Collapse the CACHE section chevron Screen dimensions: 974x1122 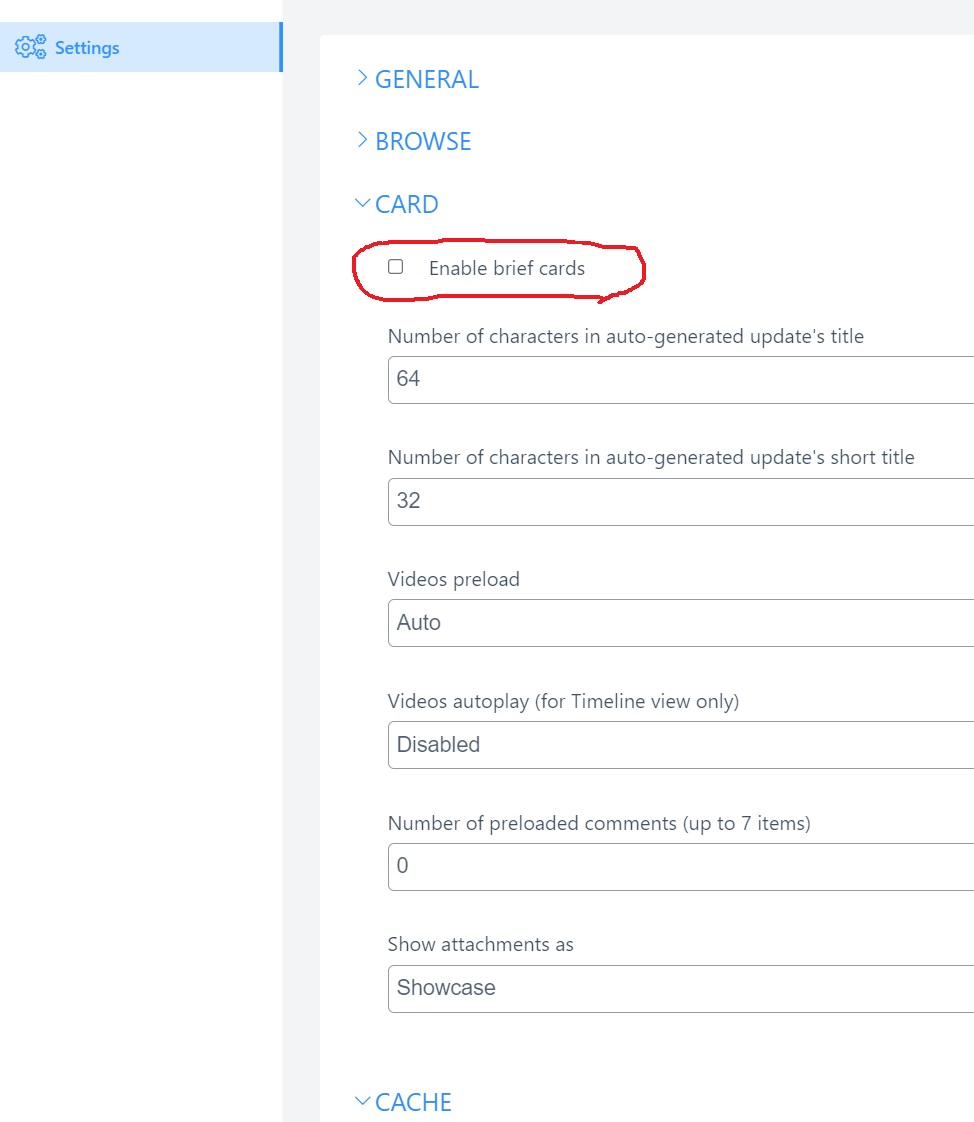pos(362,1102)
